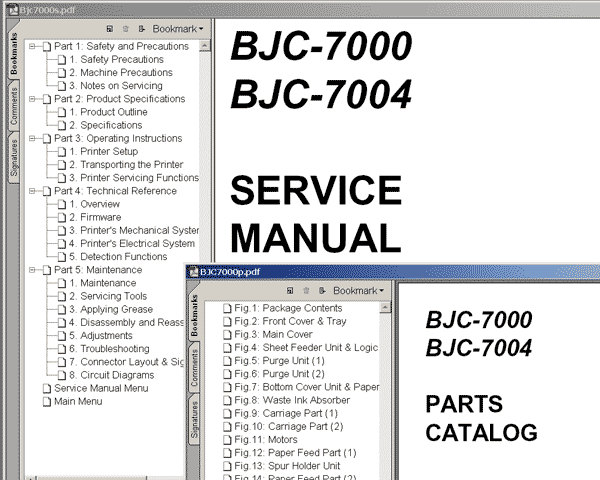Click the BJC7000p.pdf window title bar
600x480 pixels.
coord(393,272)
